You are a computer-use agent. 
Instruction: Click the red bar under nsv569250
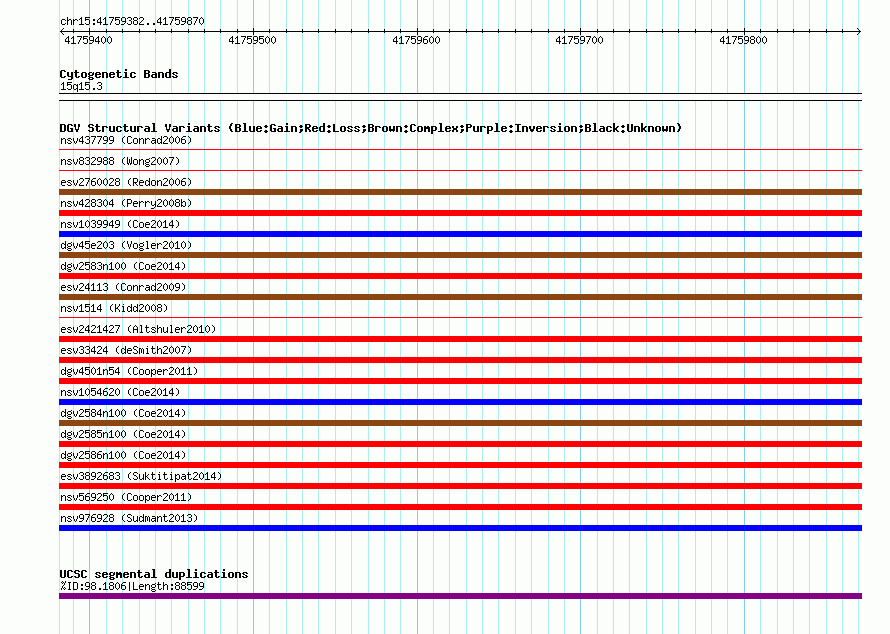click(460, 507)
